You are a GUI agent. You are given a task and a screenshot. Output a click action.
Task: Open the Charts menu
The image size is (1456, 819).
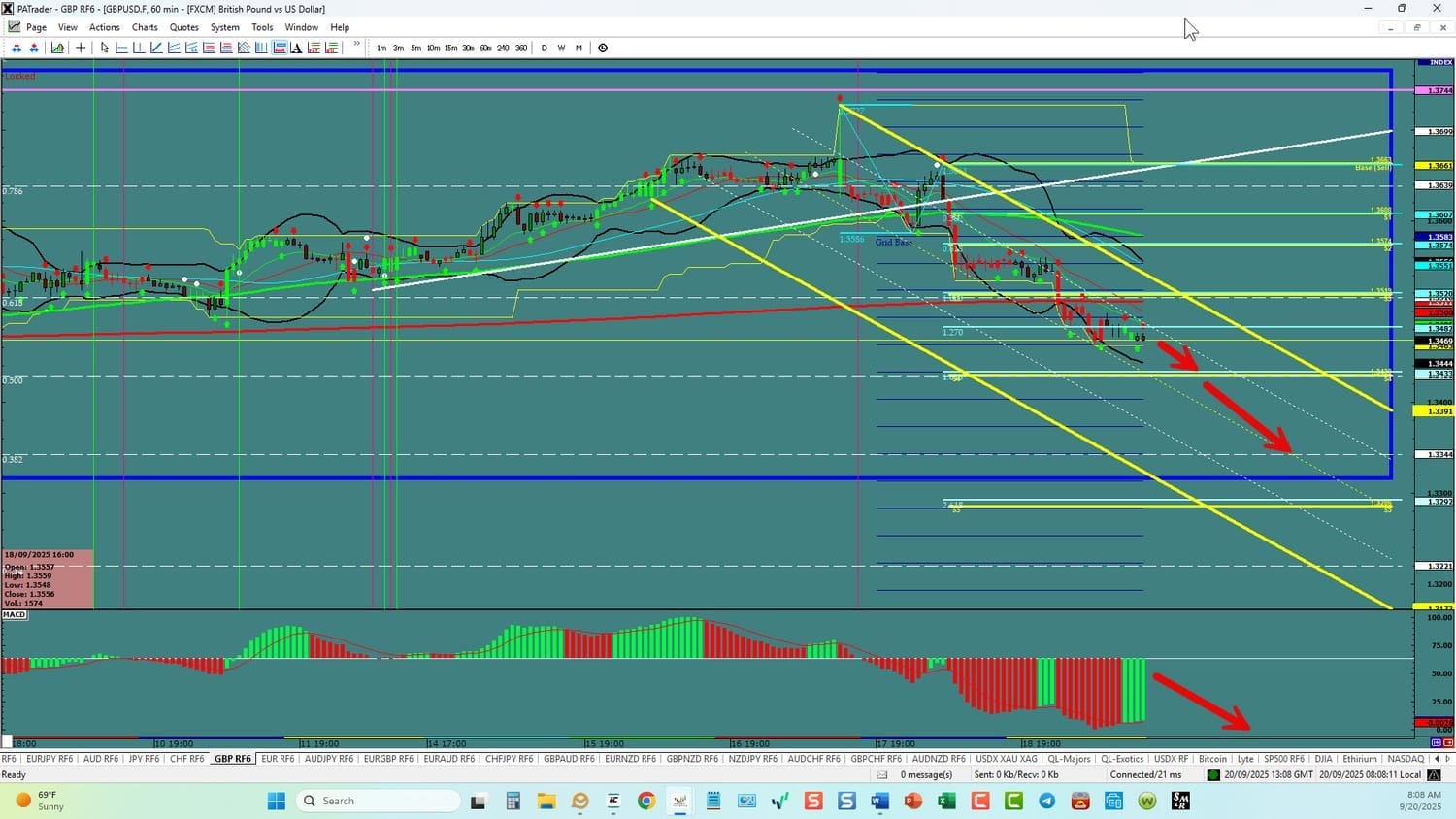[x=145, y=27]
